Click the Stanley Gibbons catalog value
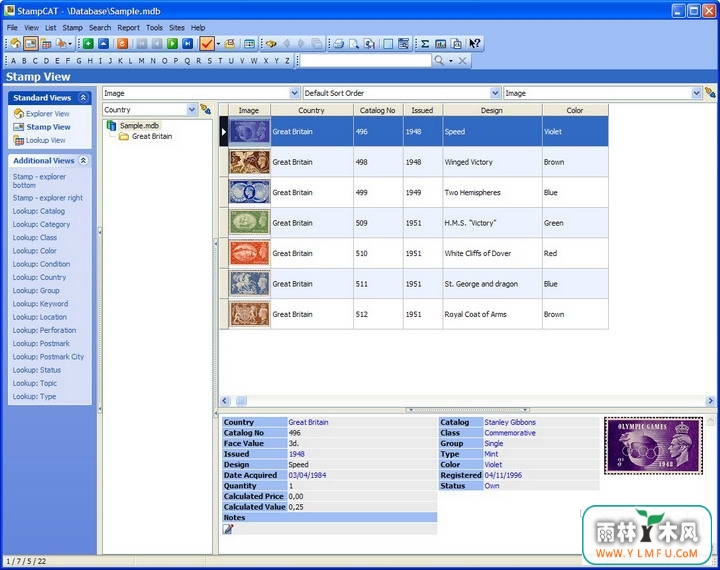 click(510, 422)
